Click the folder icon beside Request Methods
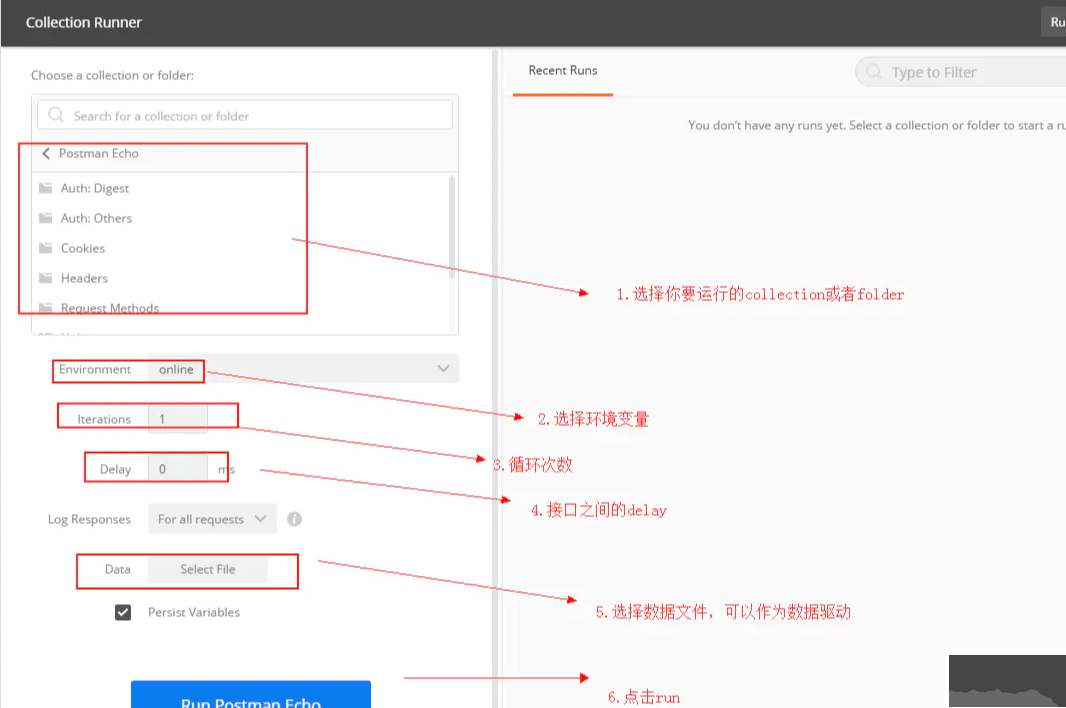 pyautogui.click(x=46, y=308)
